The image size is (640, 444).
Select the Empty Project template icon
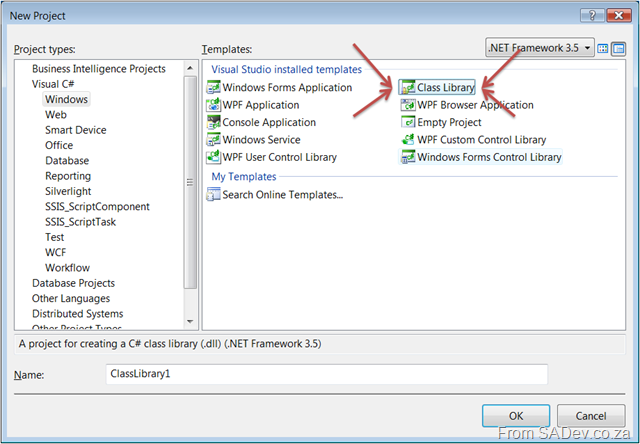(x=408, y=122)
